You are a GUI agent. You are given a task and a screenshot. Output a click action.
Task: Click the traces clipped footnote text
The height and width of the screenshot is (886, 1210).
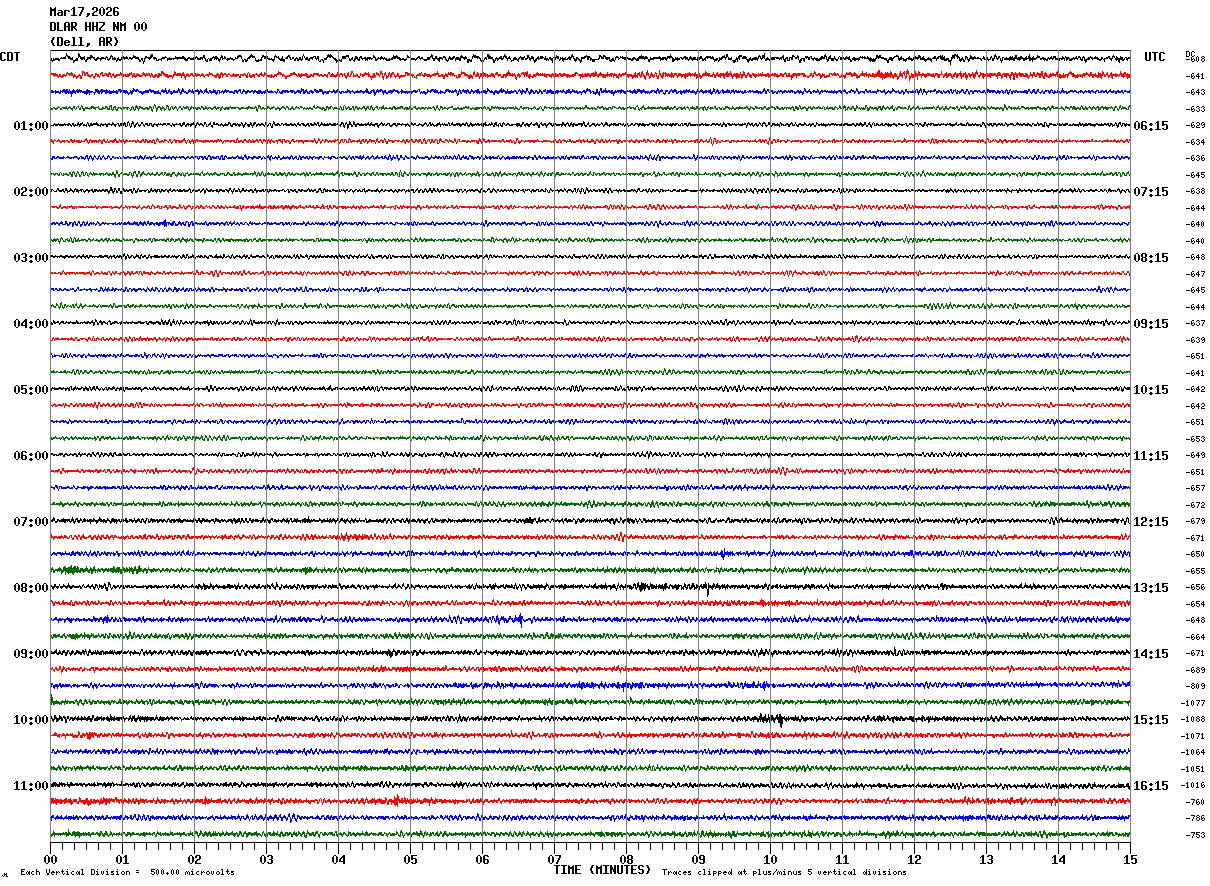tap(784, 873)
